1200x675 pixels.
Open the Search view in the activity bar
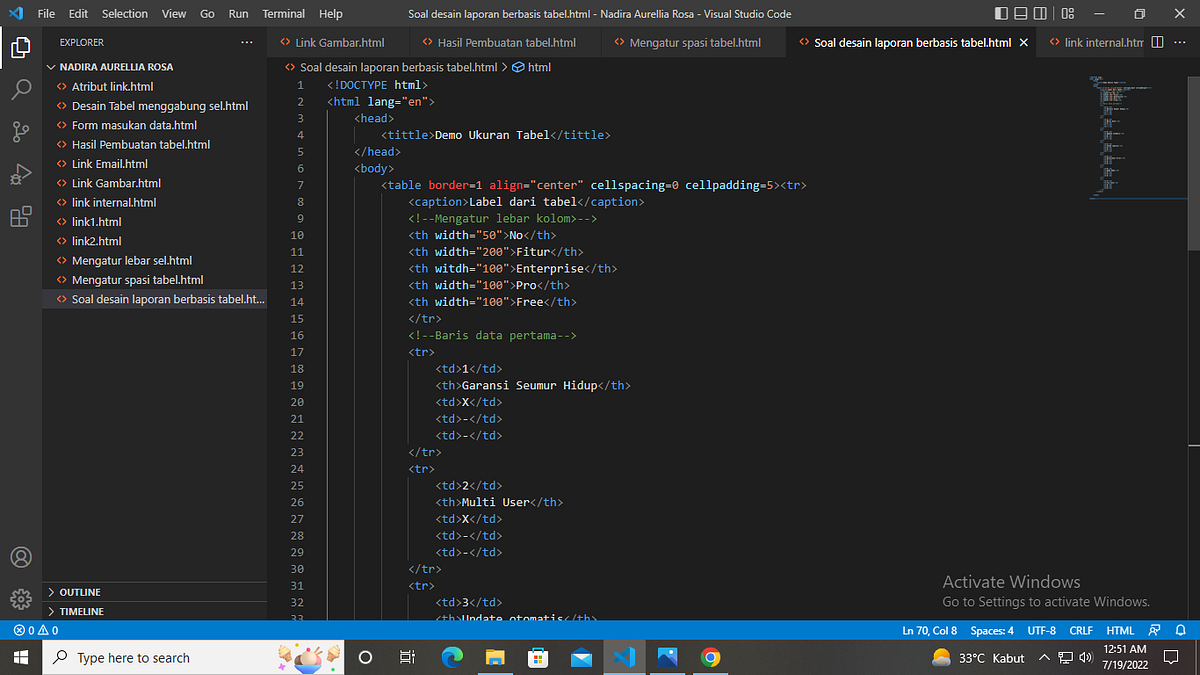tap(21, 89)
